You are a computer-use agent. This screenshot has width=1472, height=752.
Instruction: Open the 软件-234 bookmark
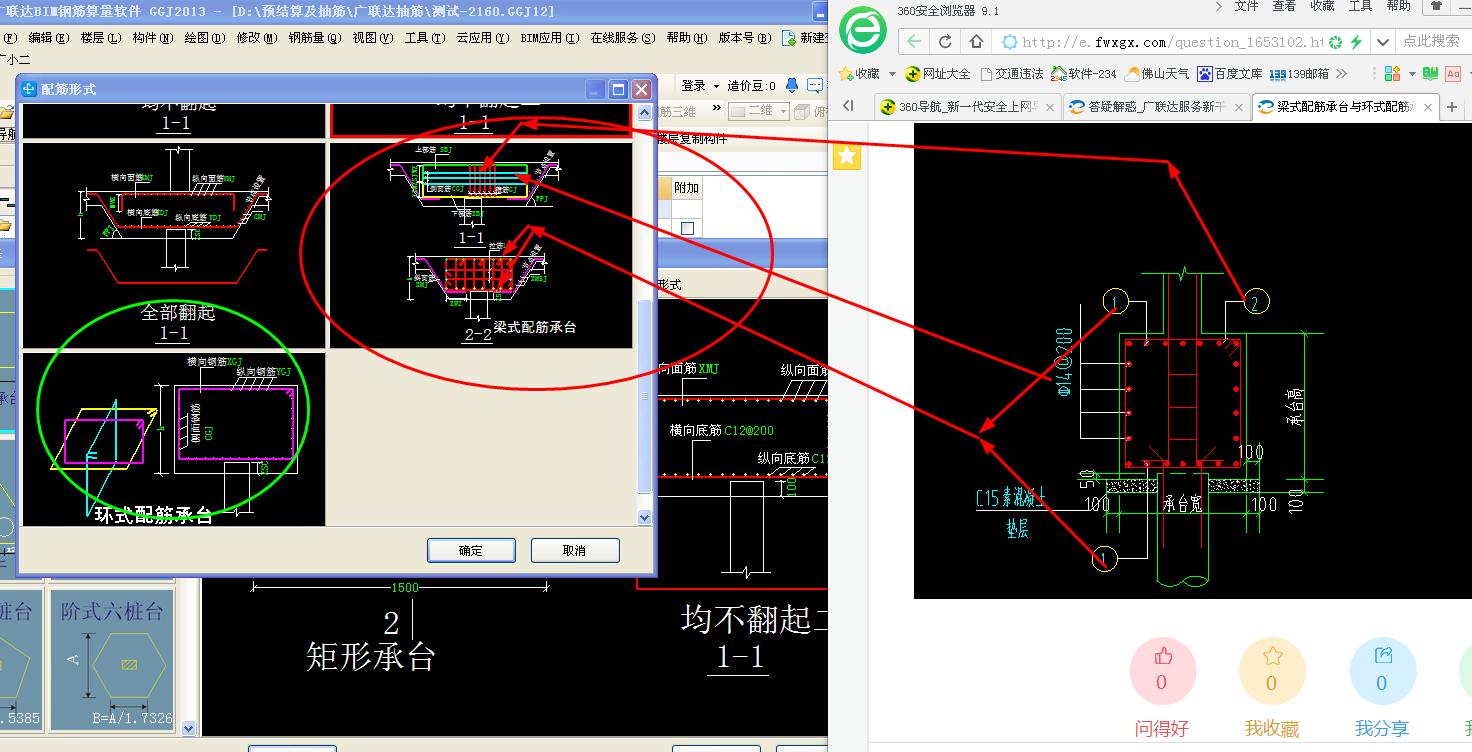click(x=1083, y=73)
